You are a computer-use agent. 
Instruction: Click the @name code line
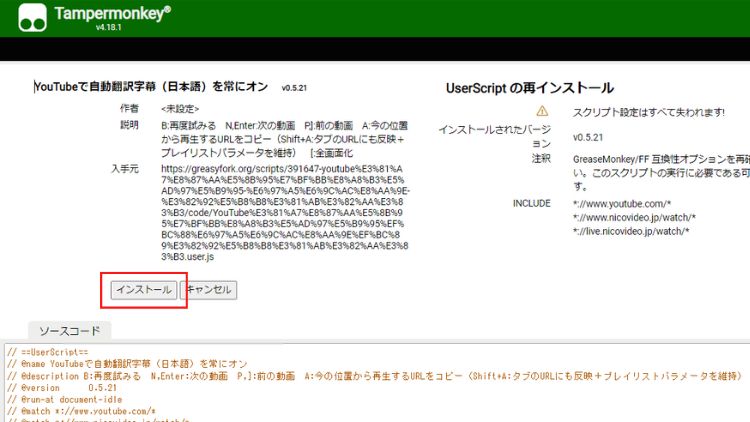coord(127,364)
